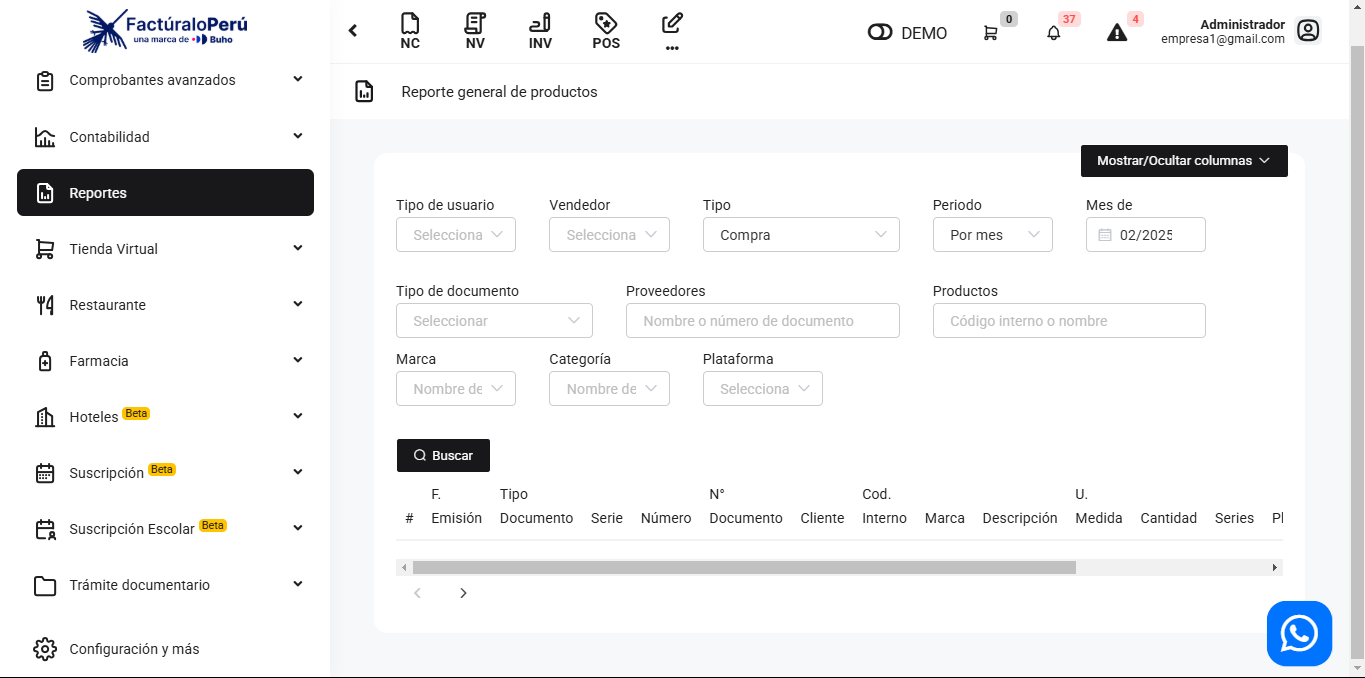The height and width of the screenshot is (678, 1365).
Task: Click the shopping cart icon in header
Action: (x=990, y=33)
